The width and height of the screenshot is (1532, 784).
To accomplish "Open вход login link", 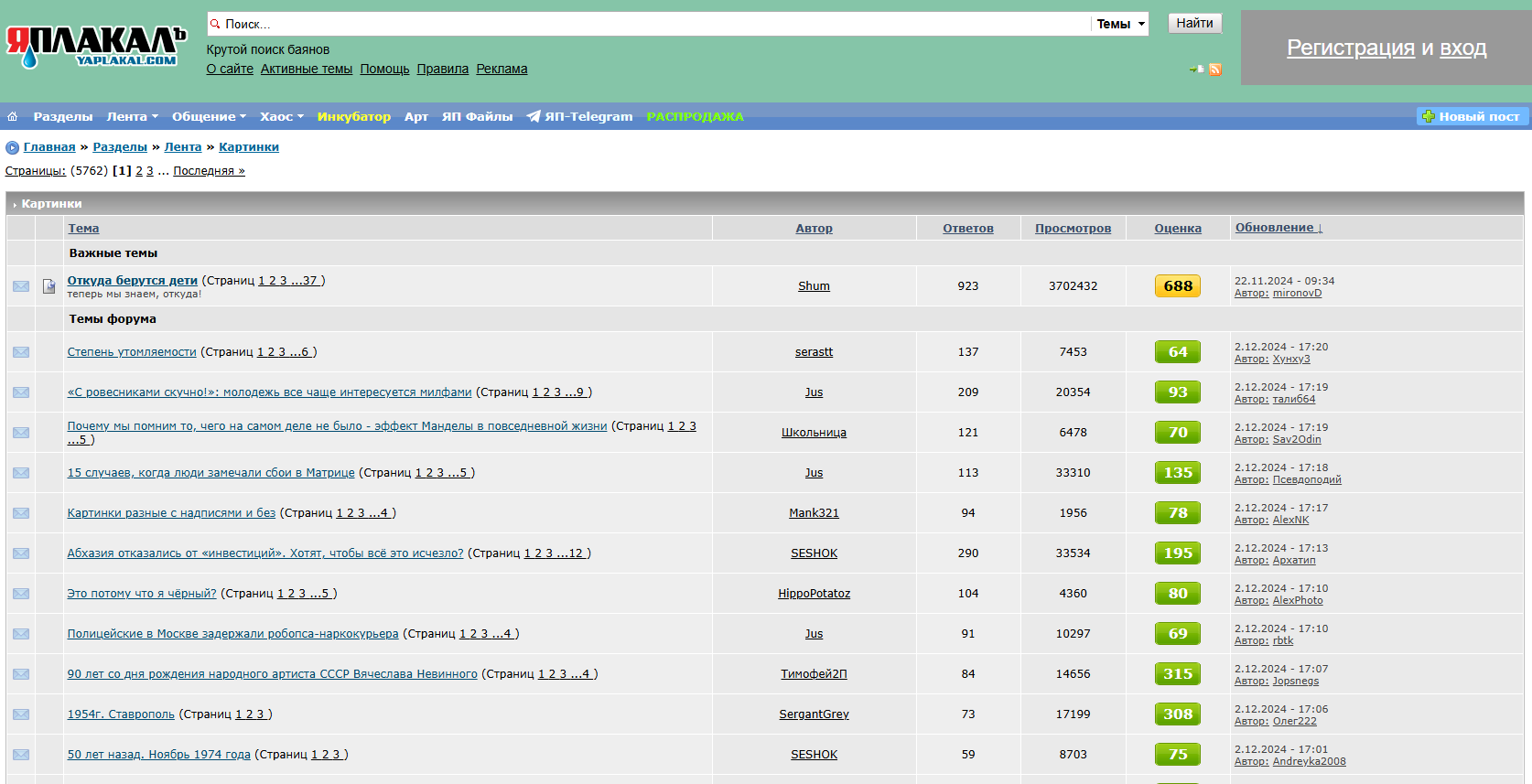I will 1462,48.
